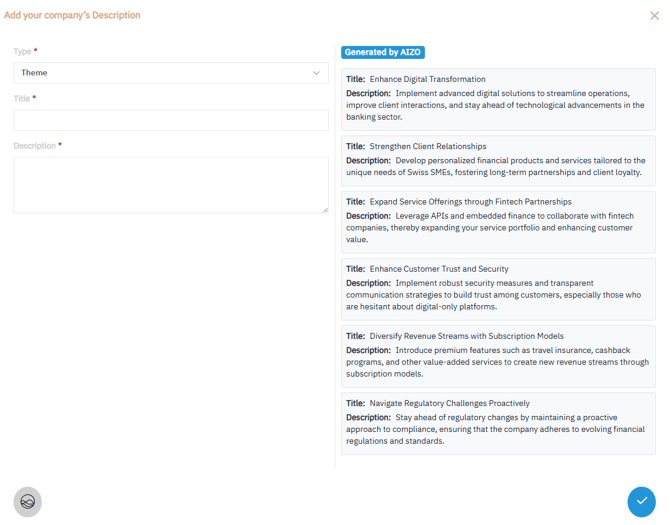Image resolution: width=670 pixels, height=525 pixels.
Task: Click the selected Theme value text
Action: [34, 73]
